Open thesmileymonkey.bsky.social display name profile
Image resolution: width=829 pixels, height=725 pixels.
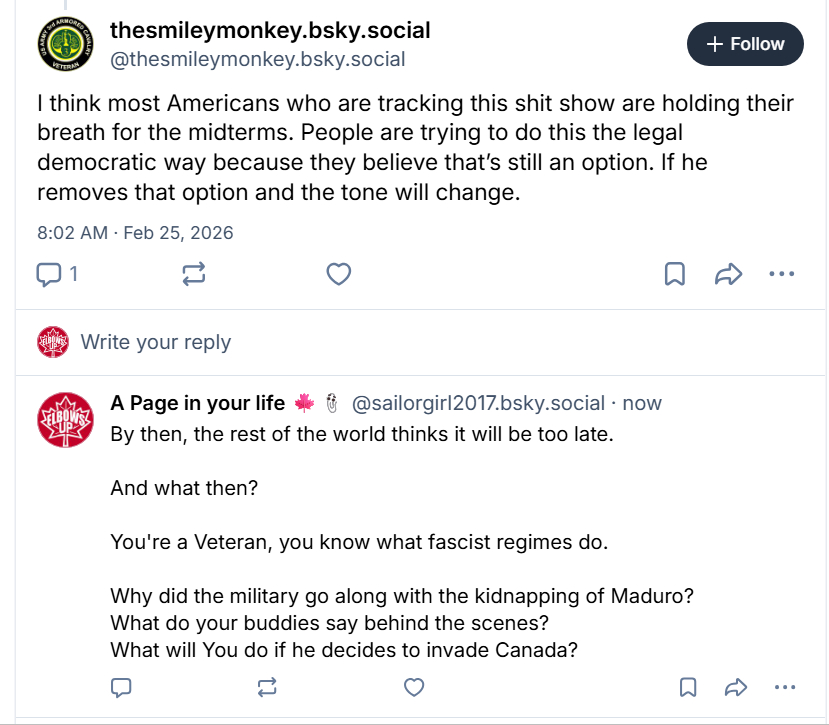(x=270, y=31)
